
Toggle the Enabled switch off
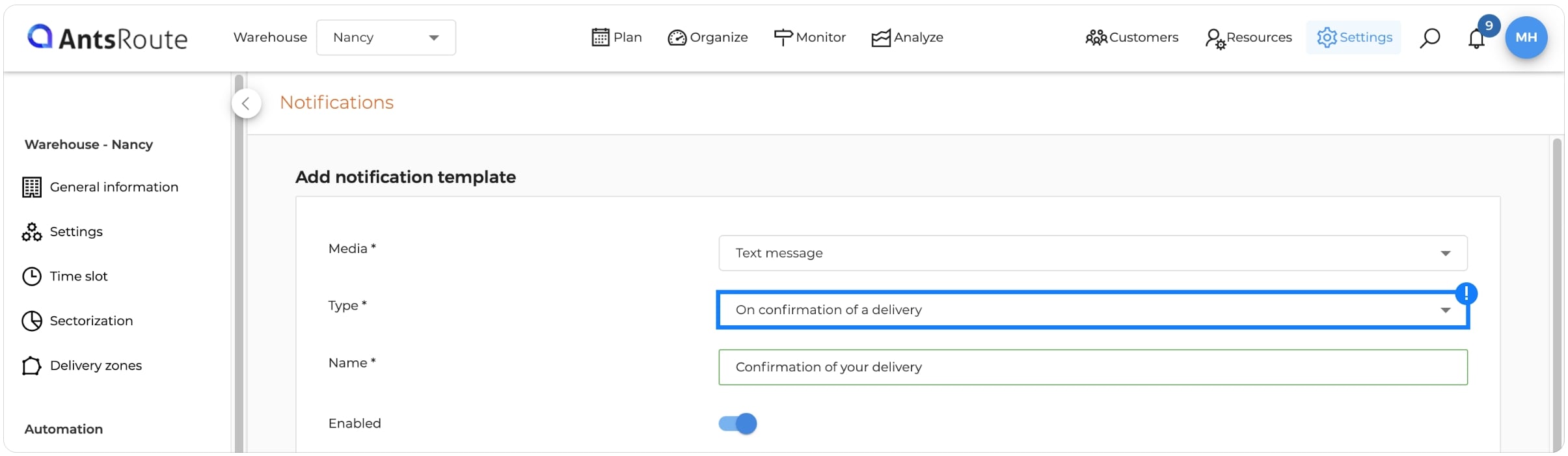[738, 423]
